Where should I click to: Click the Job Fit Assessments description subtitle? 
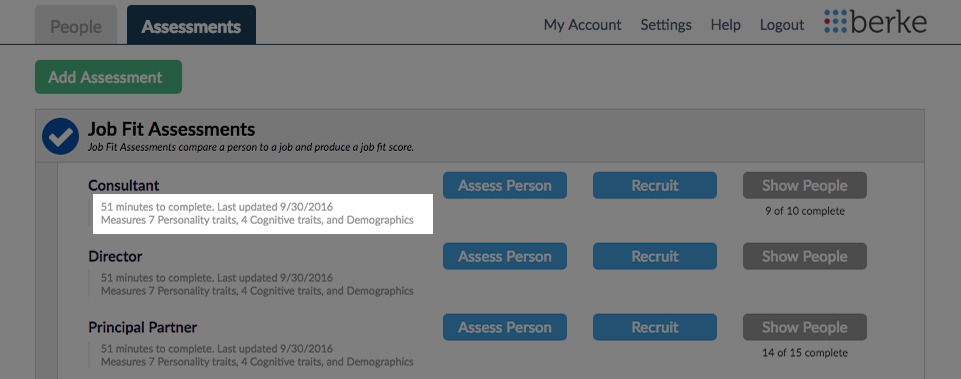[251, 148]
